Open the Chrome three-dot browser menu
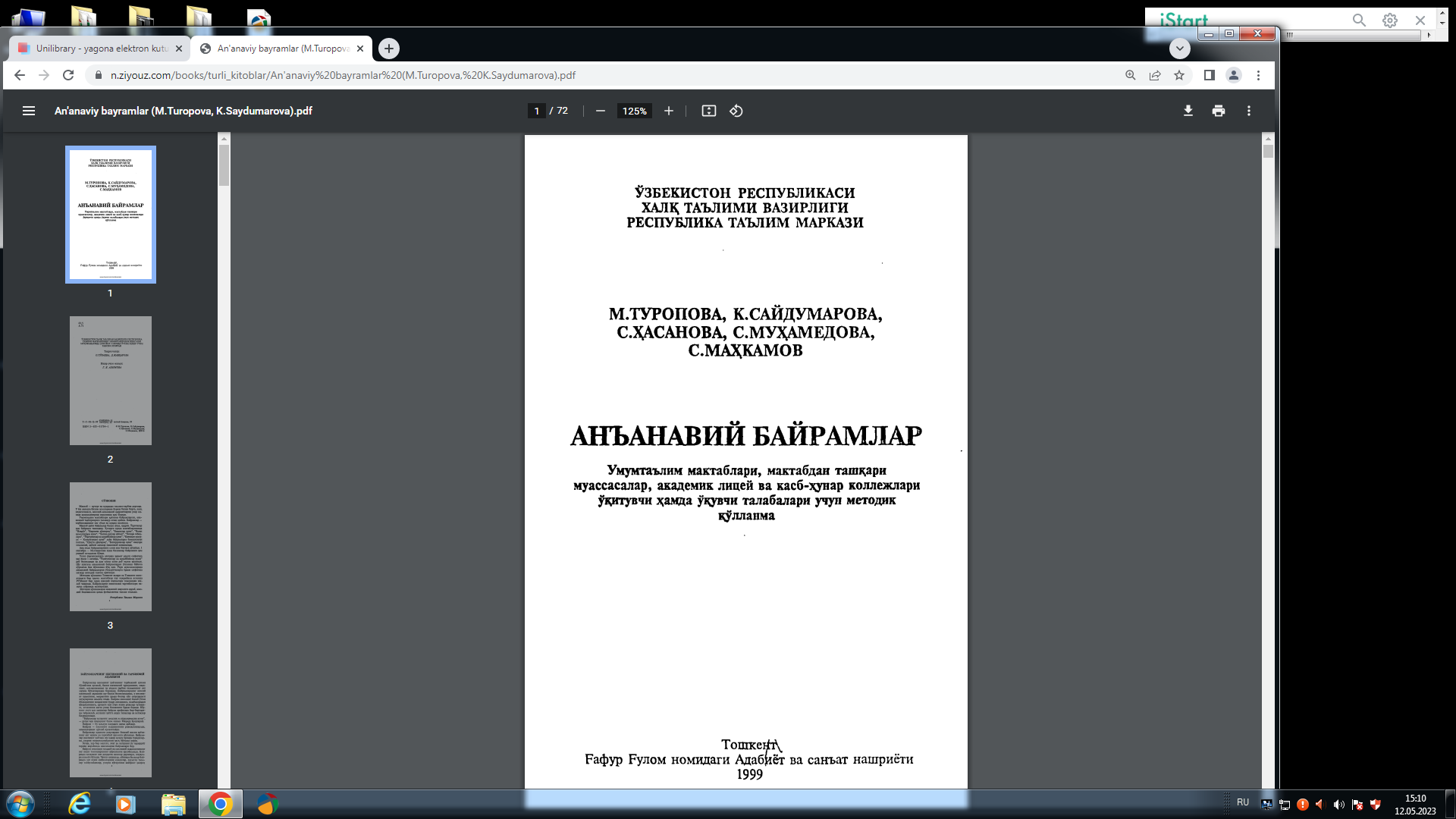Image resolution: width=1456 pixels, height=819 pixels. coord(1259,76)
